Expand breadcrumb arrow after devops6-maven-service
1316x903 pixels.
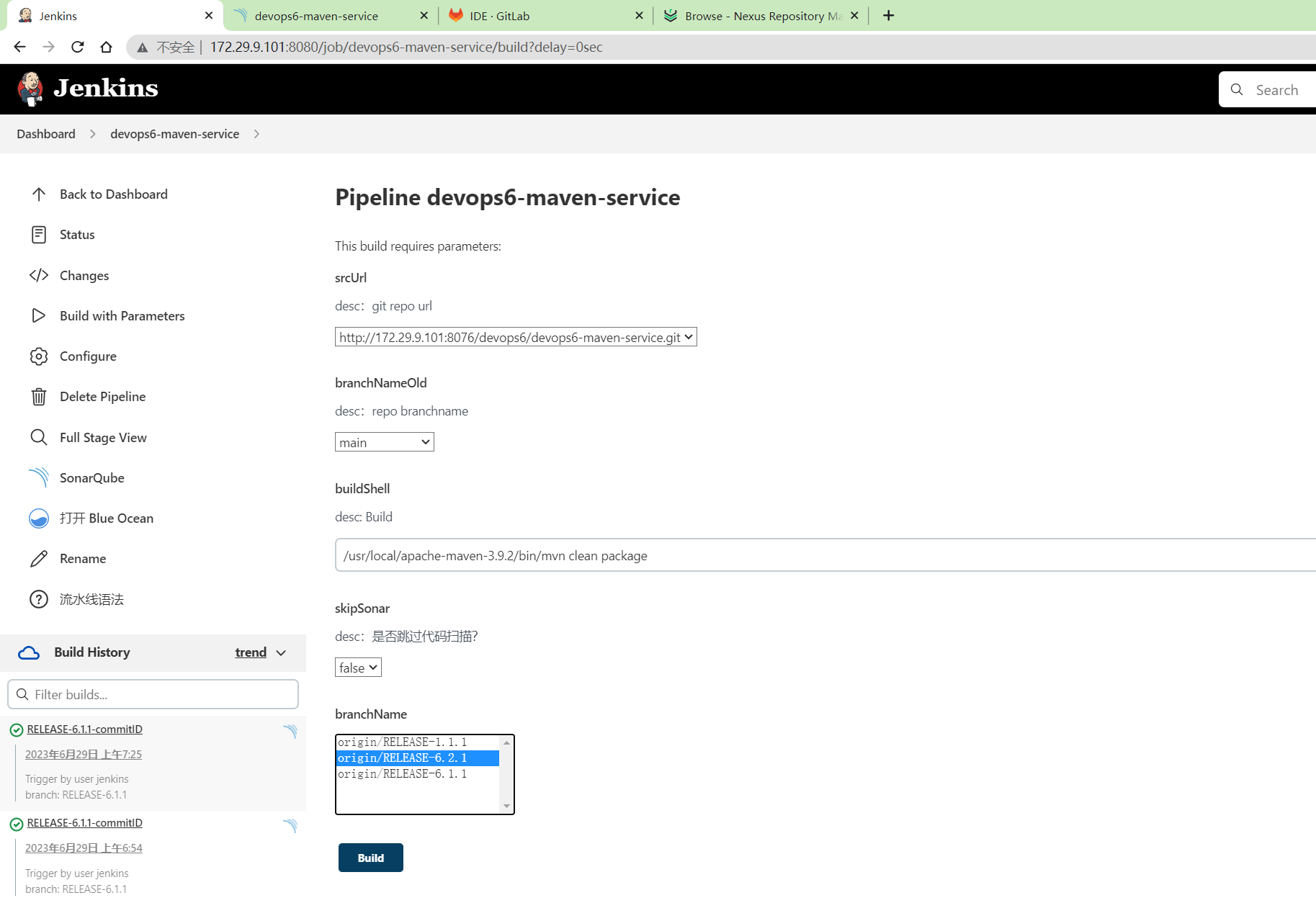point(257,134)
